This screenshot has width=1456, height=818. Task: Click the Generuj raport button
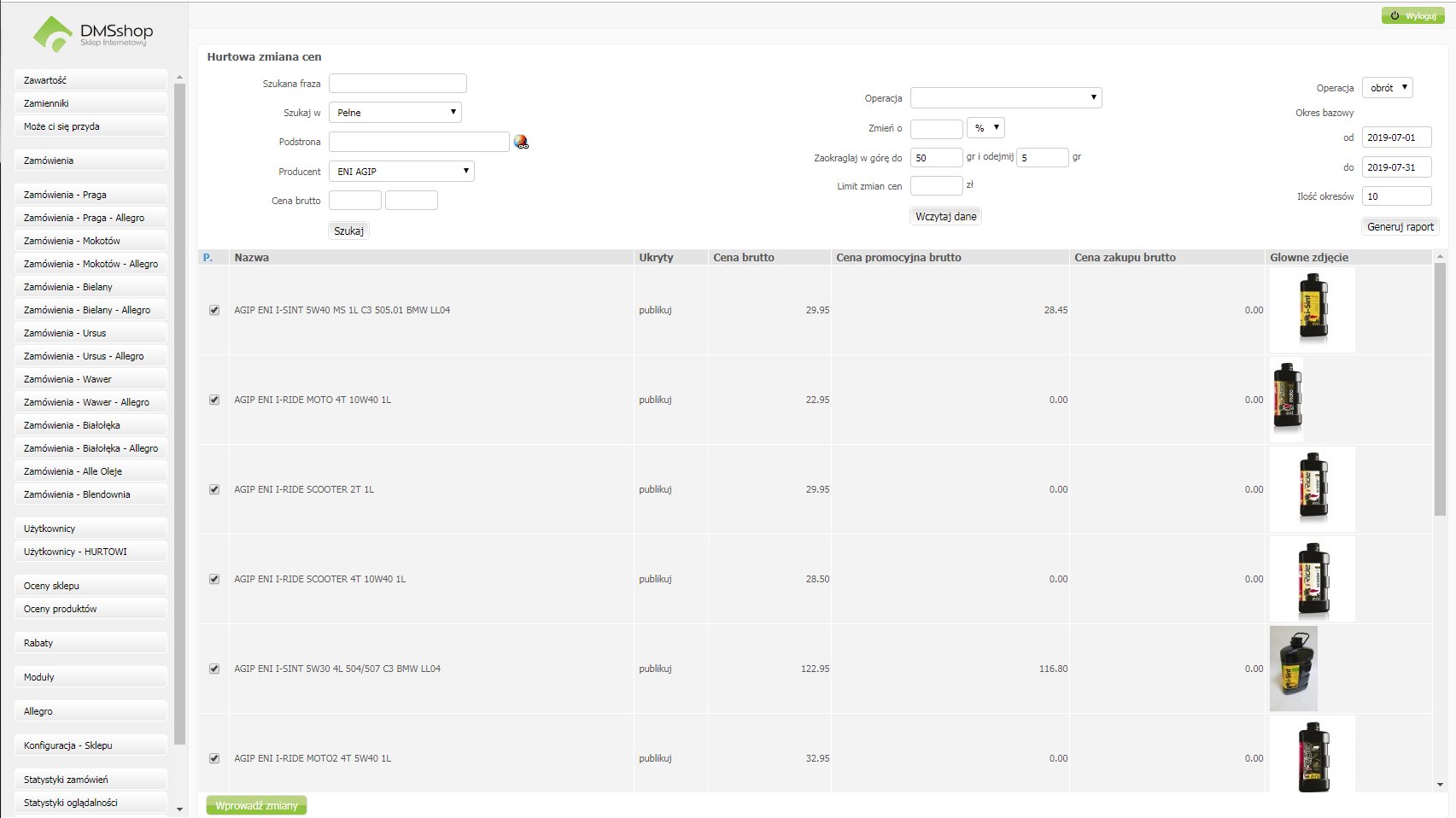[1400, 226]
